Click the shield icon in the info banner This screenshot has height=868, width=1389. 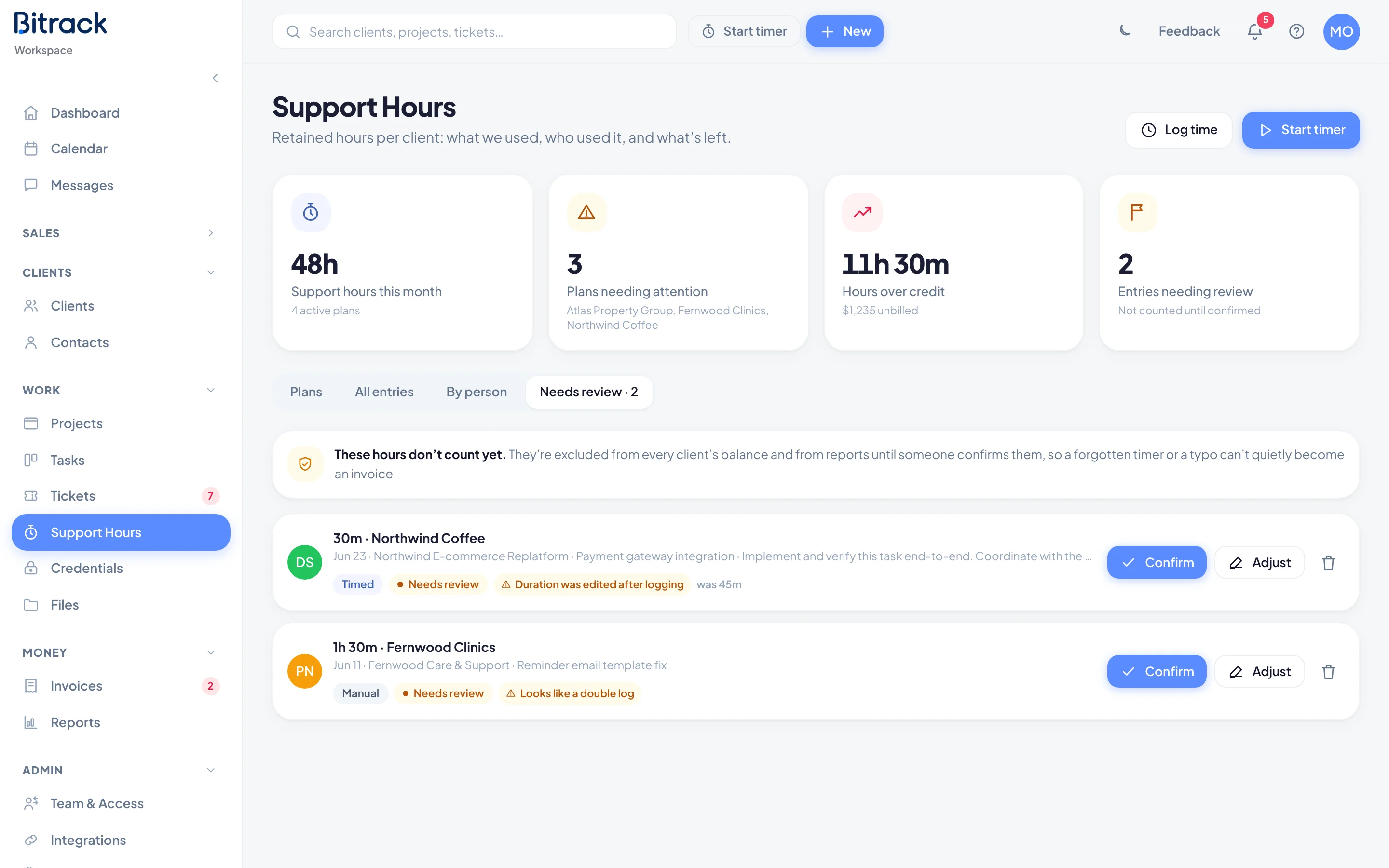point(305,464)
